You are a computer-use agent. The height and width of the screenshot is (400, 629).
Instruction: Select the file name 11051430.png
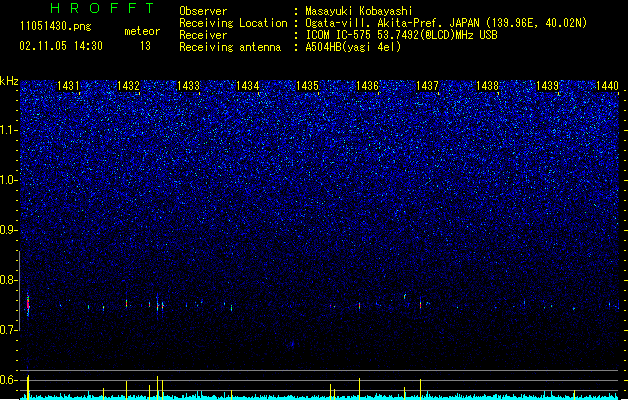click(56, 26)
